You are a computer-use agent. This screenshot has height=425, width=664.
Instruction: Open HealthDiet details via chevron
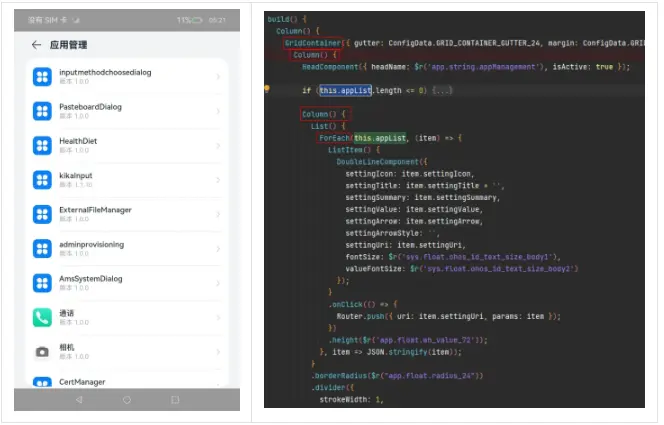(219, 146)
